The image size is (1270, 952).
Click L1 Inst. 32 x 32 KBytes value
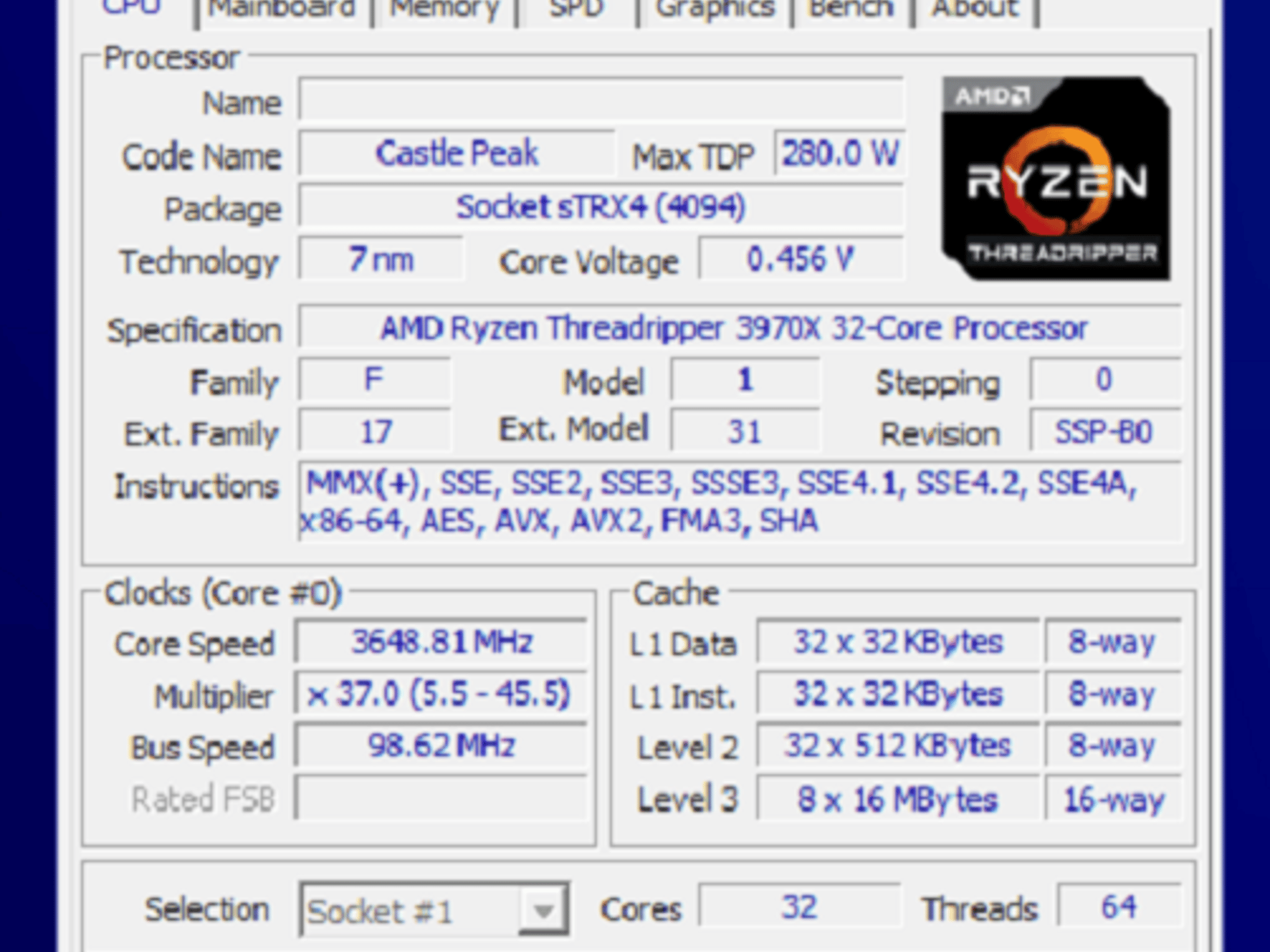[x=898, y=694]
